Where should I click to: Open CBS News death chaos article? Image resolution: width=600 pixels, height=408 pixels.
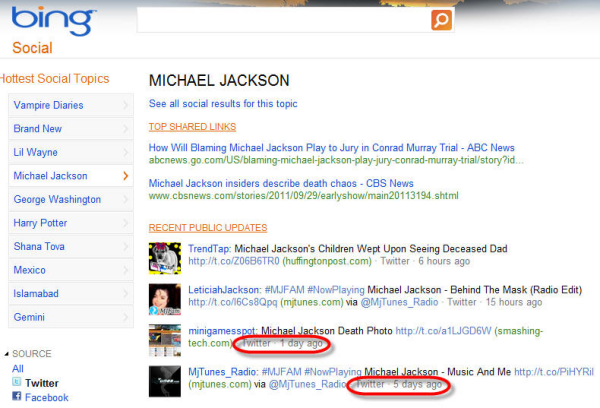point(281,183)
